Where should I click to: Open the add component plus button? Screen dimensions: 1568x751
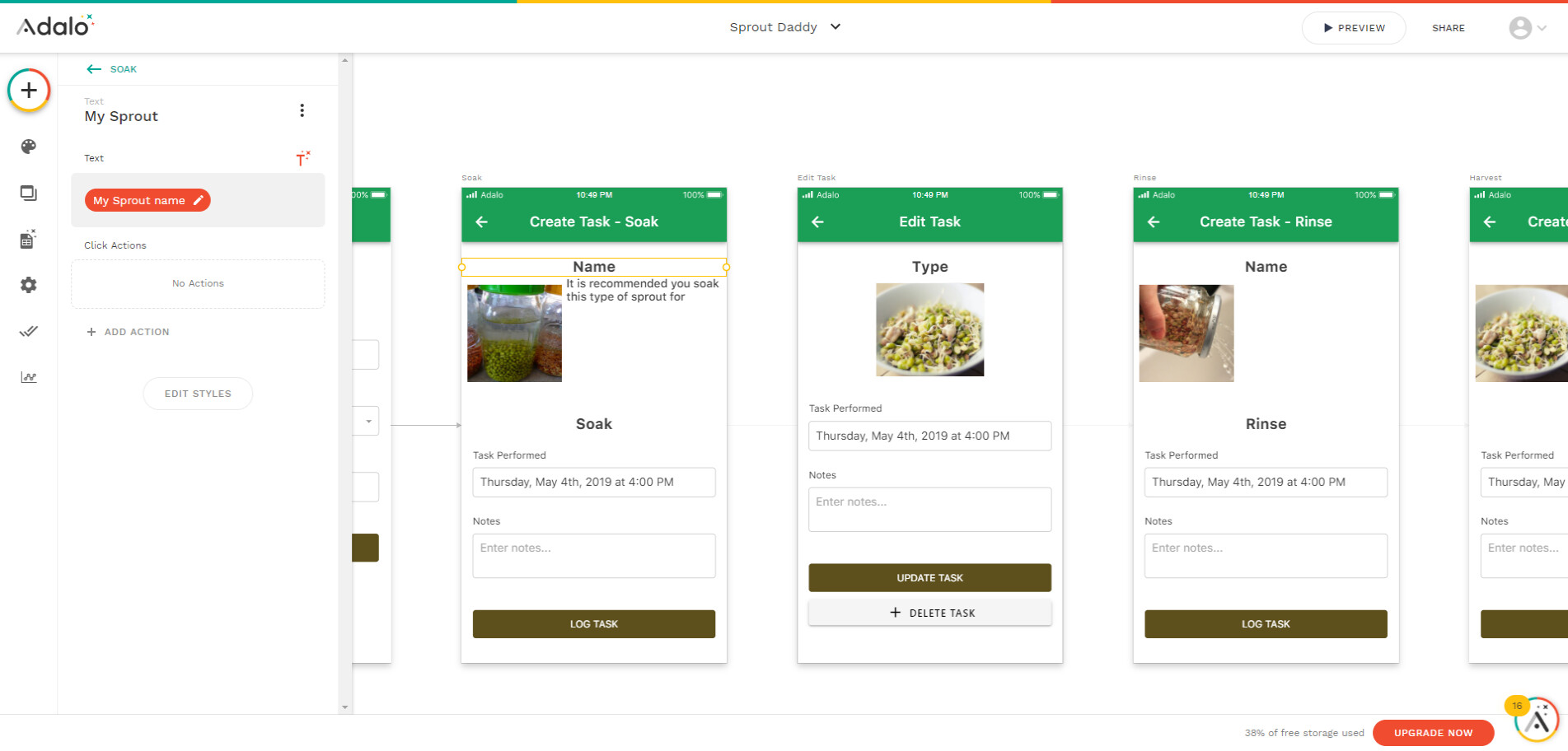(29, 91)
